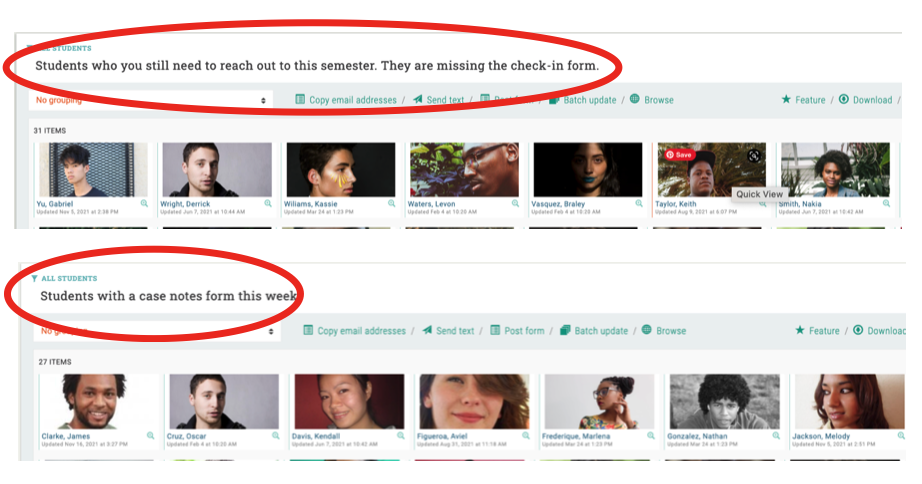
Task: Click magnifier icon beside Wright, Derrick
Action: (x=268, y=203)
